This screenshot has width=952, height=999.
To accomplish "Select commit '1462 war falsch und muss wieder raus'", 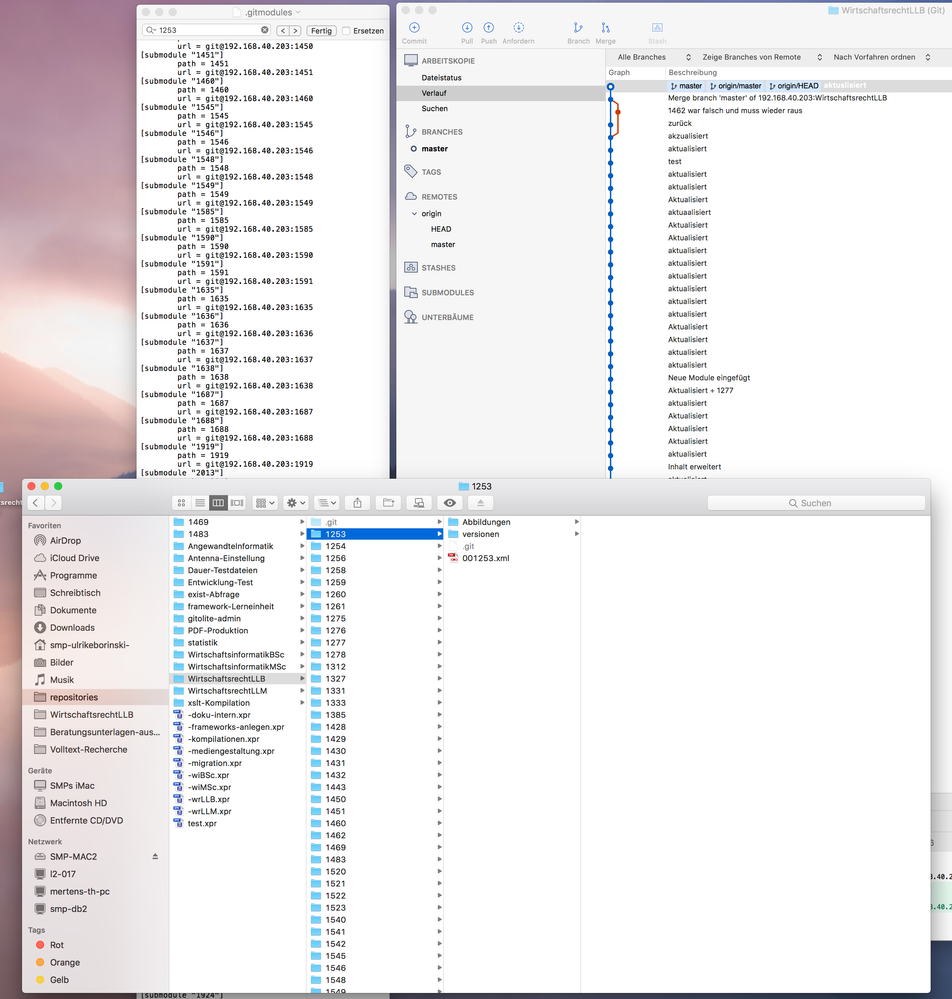I will pyautogui.click(x=735, y=111).
